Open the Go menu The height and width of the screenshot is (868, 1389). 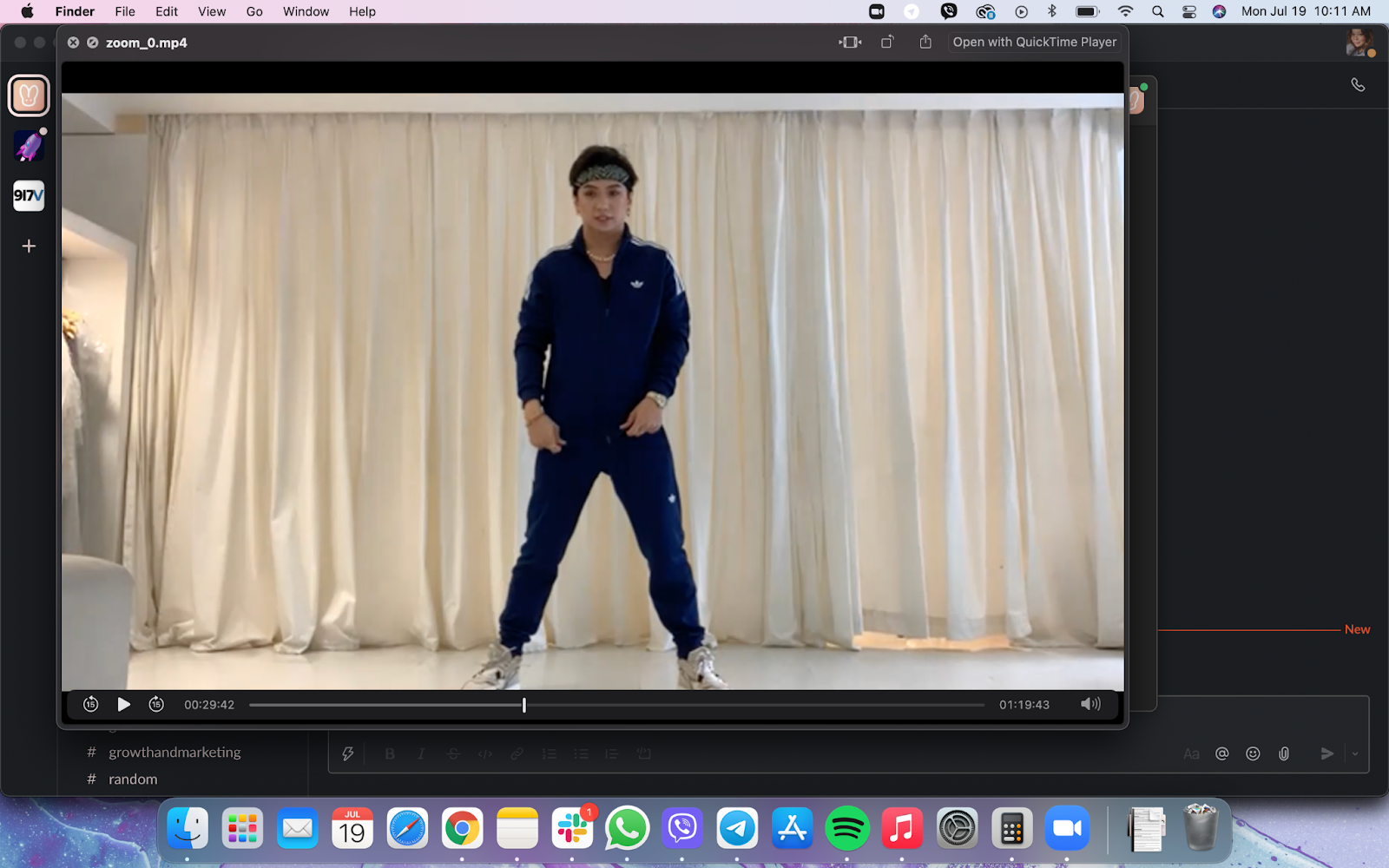pyautogui.click(x=254, y=11)
